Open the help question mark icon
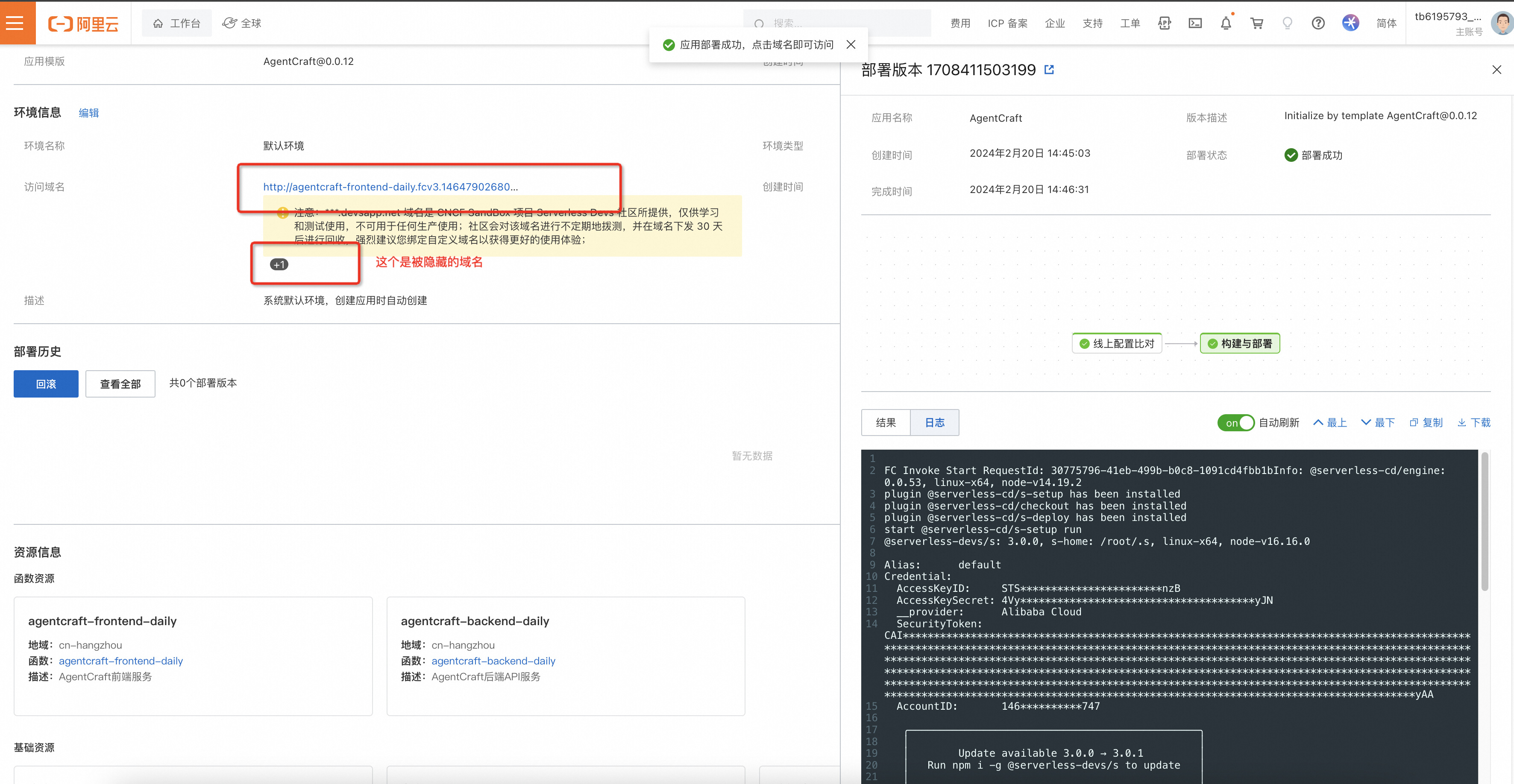 (1318, 23)
